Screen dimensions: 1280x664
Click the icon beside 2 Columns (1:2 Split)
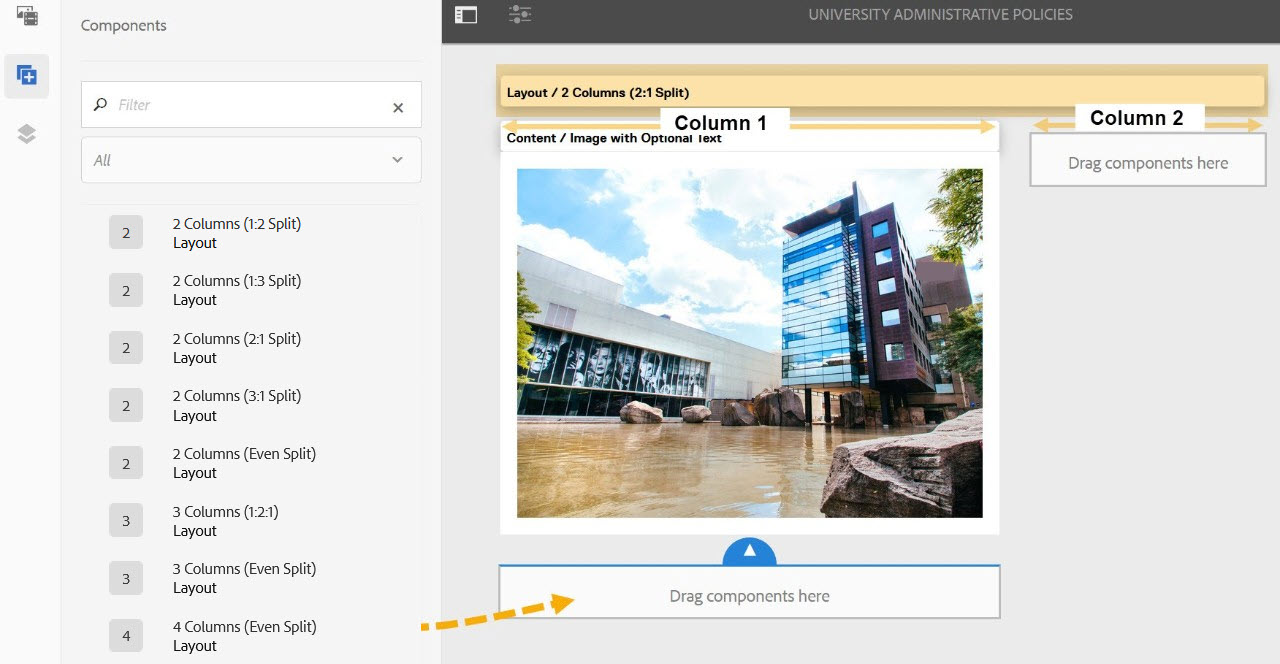tap(126, 233)
